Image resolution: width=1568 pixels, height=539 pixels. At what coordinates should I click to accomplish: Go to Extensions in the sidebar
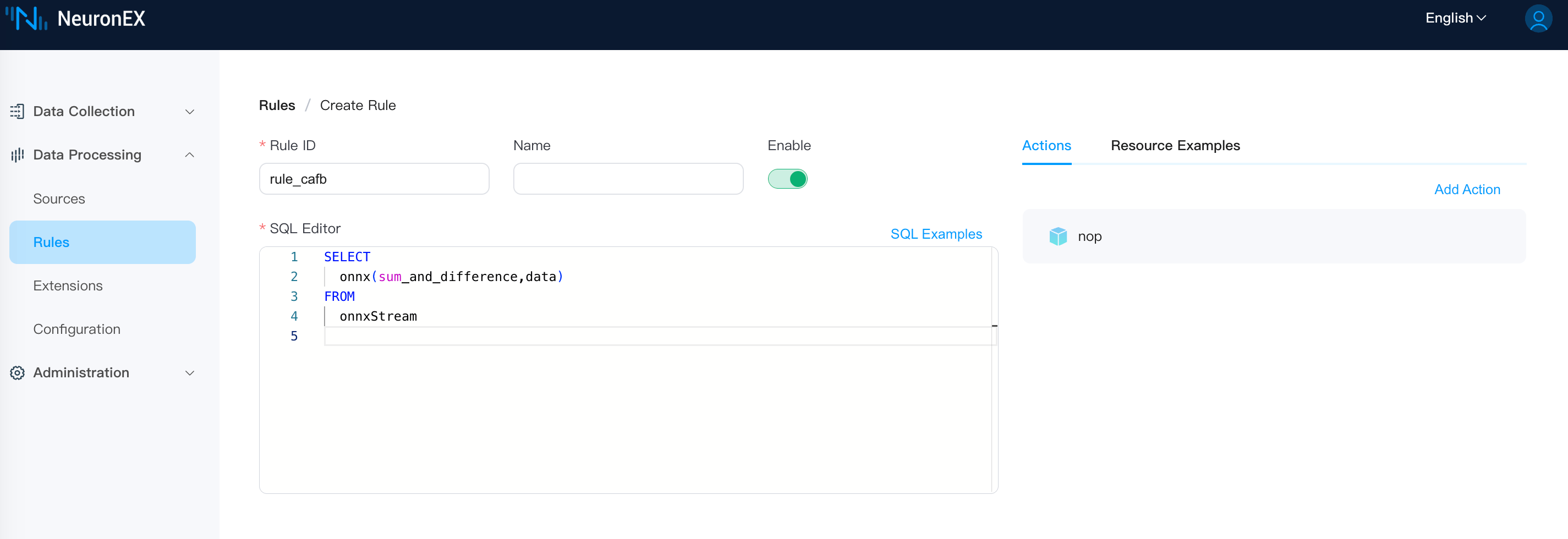[x=68, y=286]
